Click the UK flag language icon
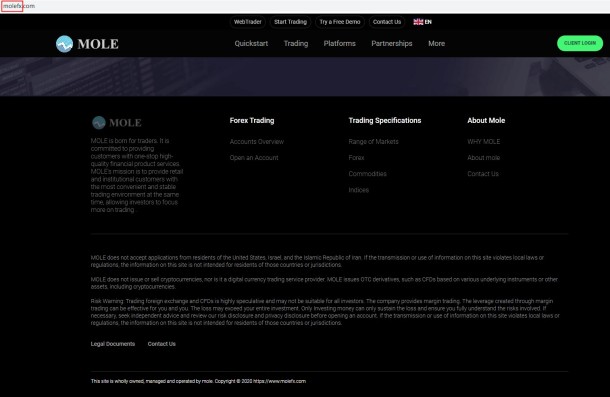The width and height of the screenshot is (610, 397). pos(418,22)
